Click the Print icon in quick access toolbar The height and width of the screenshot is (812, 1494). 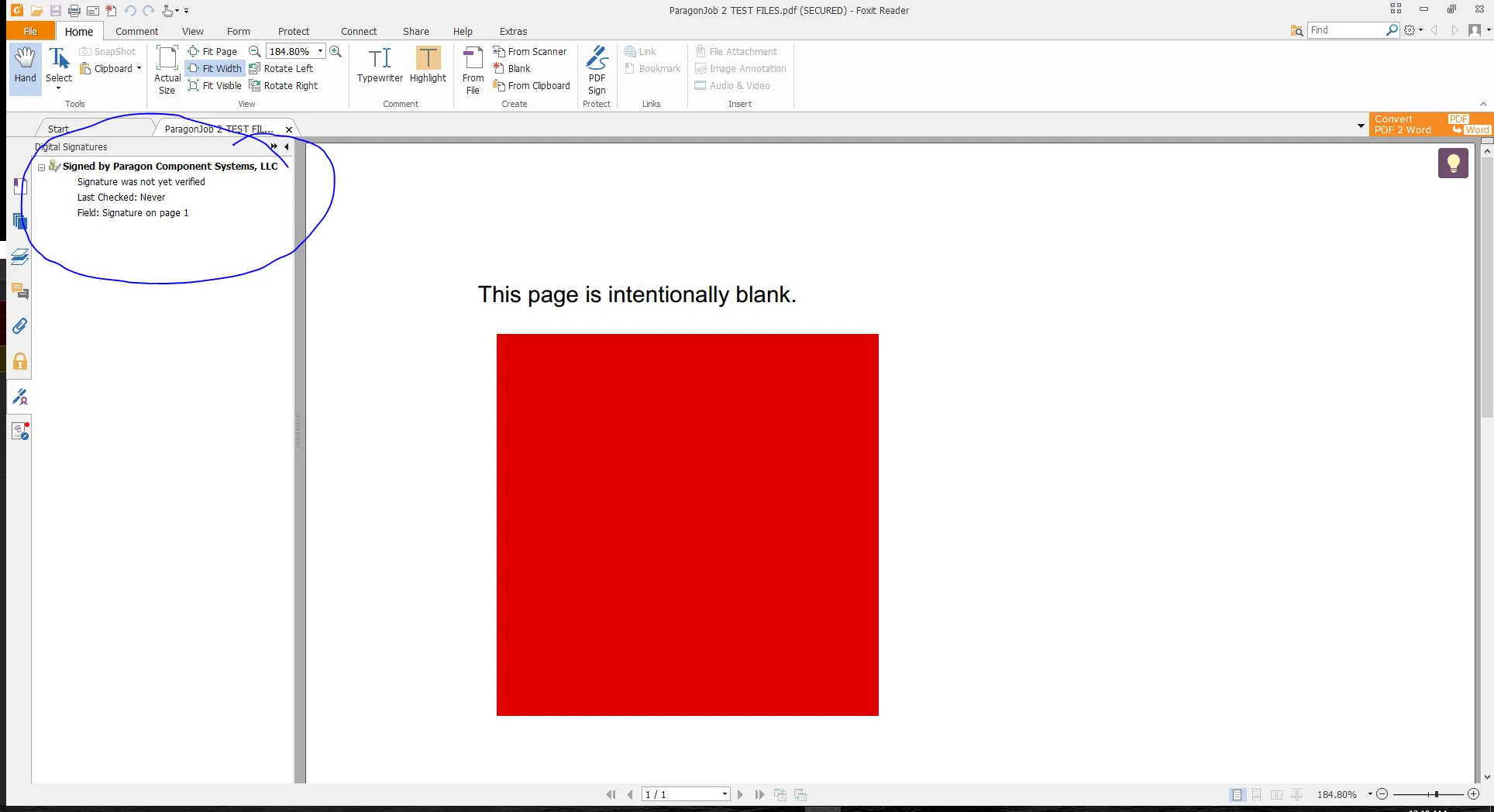74,10
